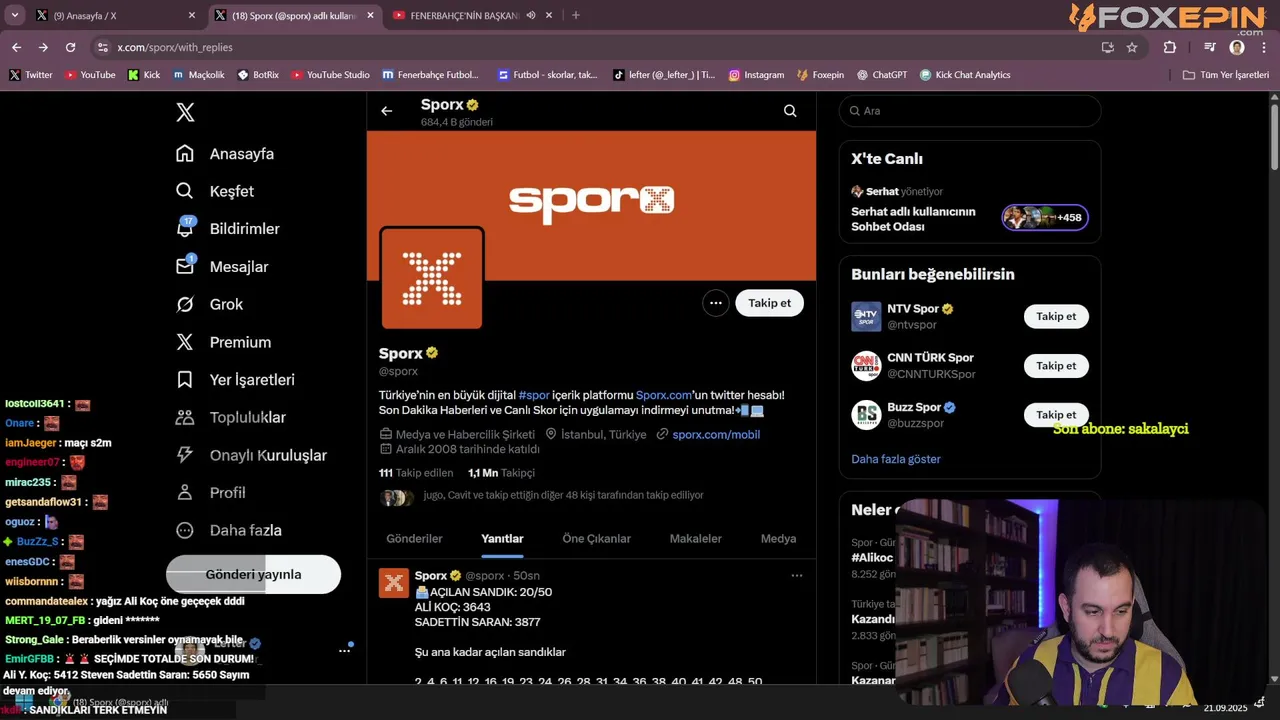This screenshot has height=720, width=1280.
Task: Bookmark this page with the star icon
Action: 1132,47
